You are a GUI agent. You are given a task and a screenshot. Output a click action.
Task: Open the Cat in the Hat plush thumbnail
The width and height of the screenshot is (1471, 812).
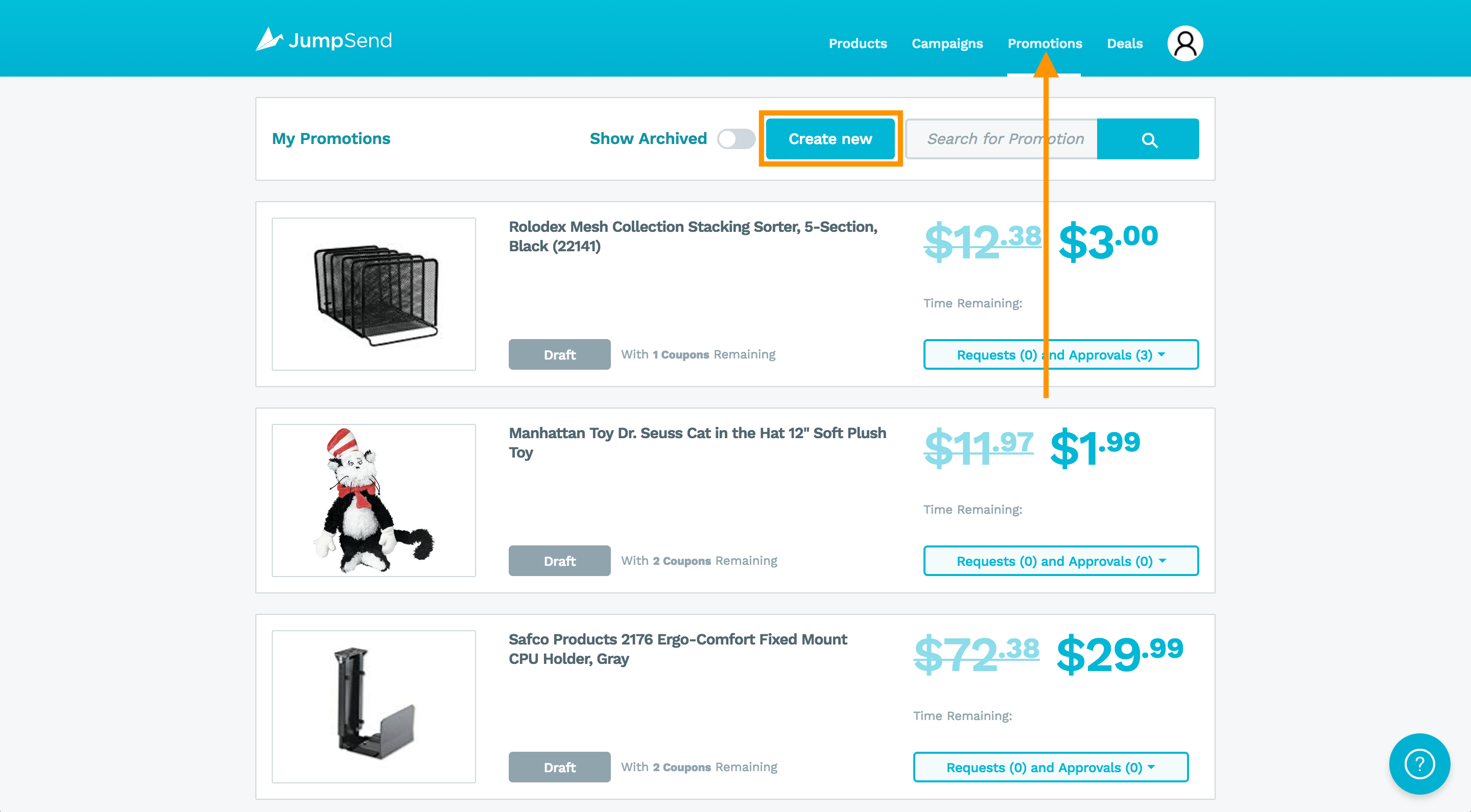click(374, 500)
